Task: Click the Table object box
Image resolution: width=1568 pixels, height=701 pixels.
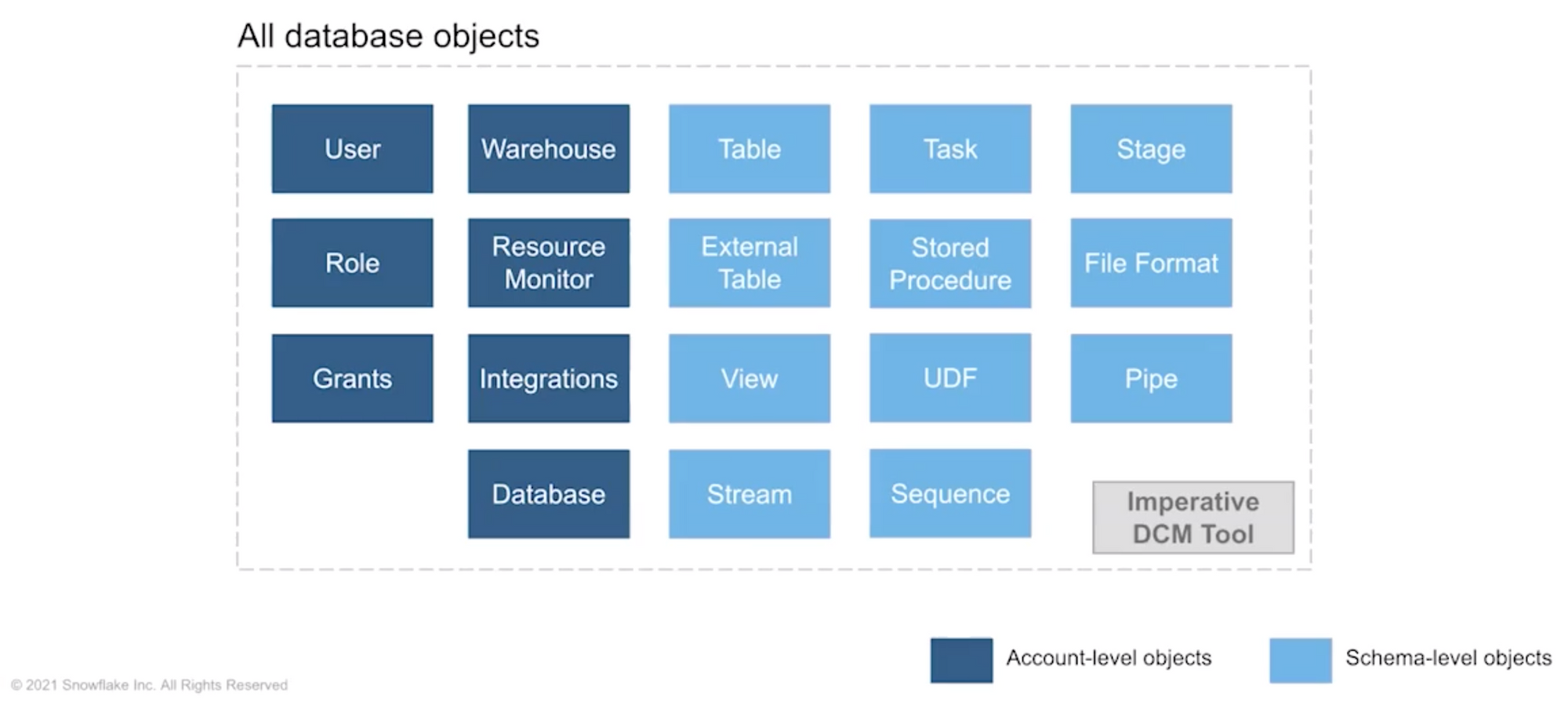Action: pos(750,149)
